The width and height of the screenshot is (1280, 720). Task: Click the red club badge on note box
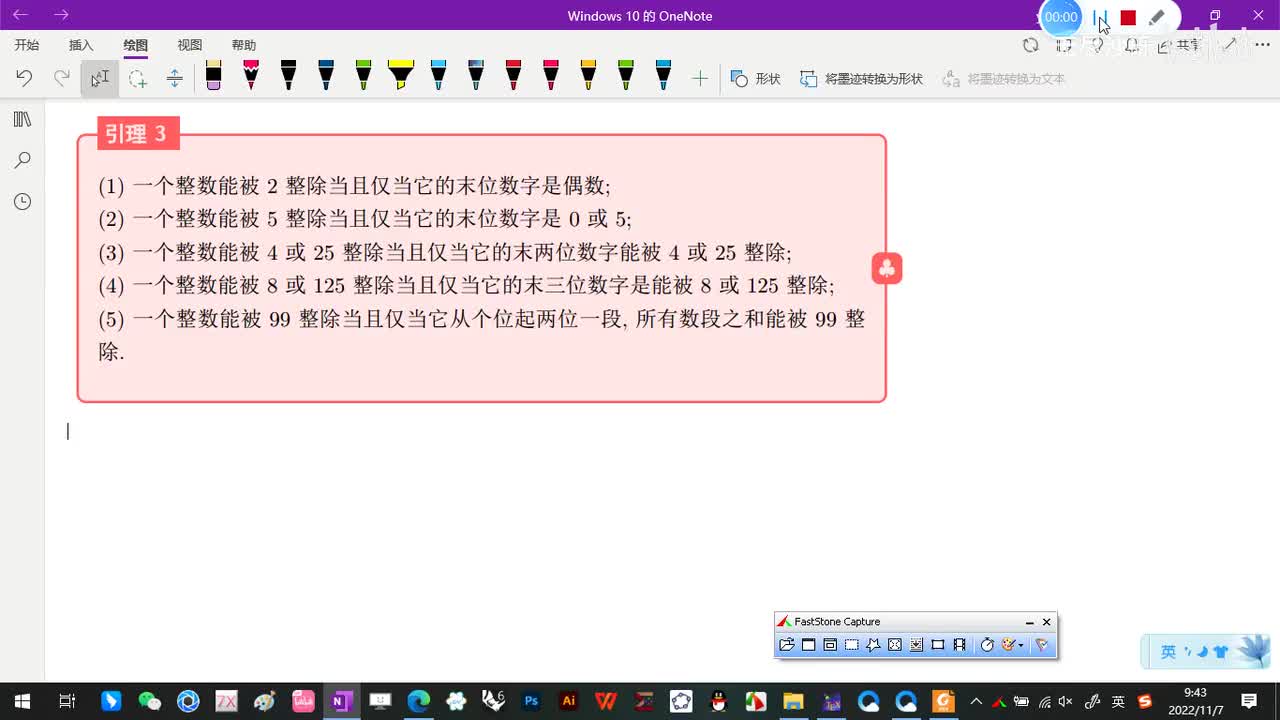pos(887,268)
